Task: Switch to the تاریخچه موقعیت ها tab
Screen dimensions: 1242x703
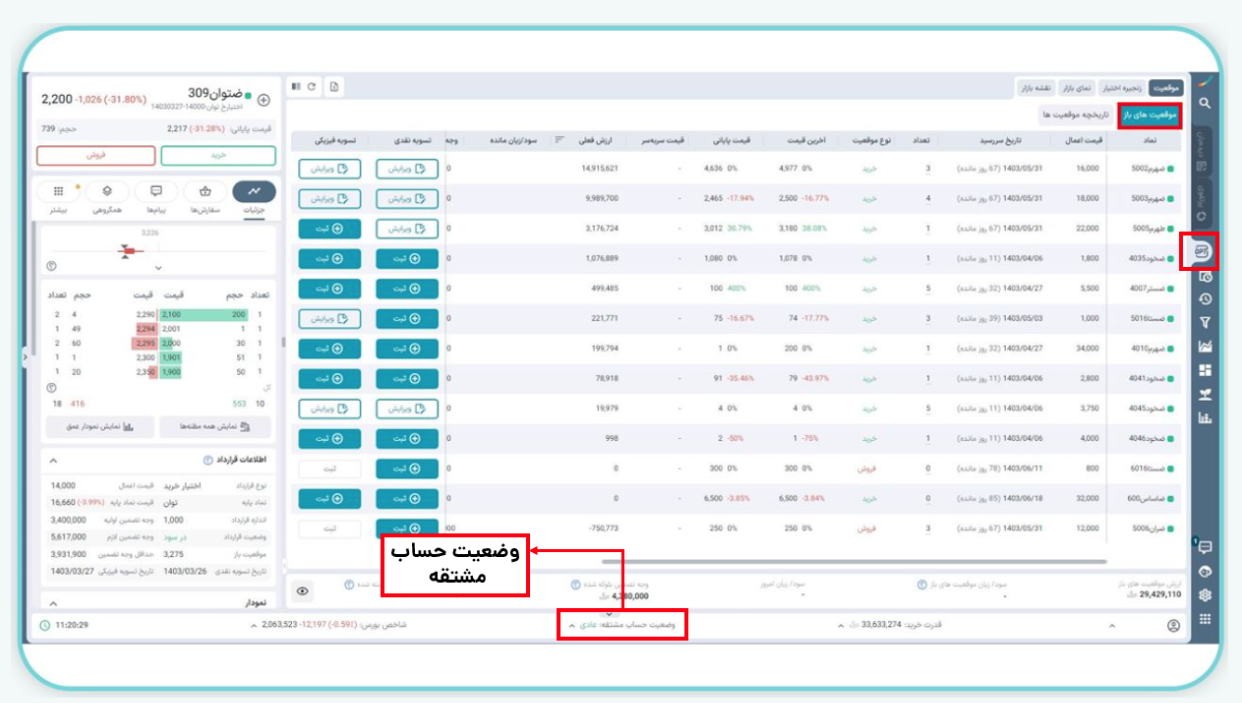Action: point(1076,115)
